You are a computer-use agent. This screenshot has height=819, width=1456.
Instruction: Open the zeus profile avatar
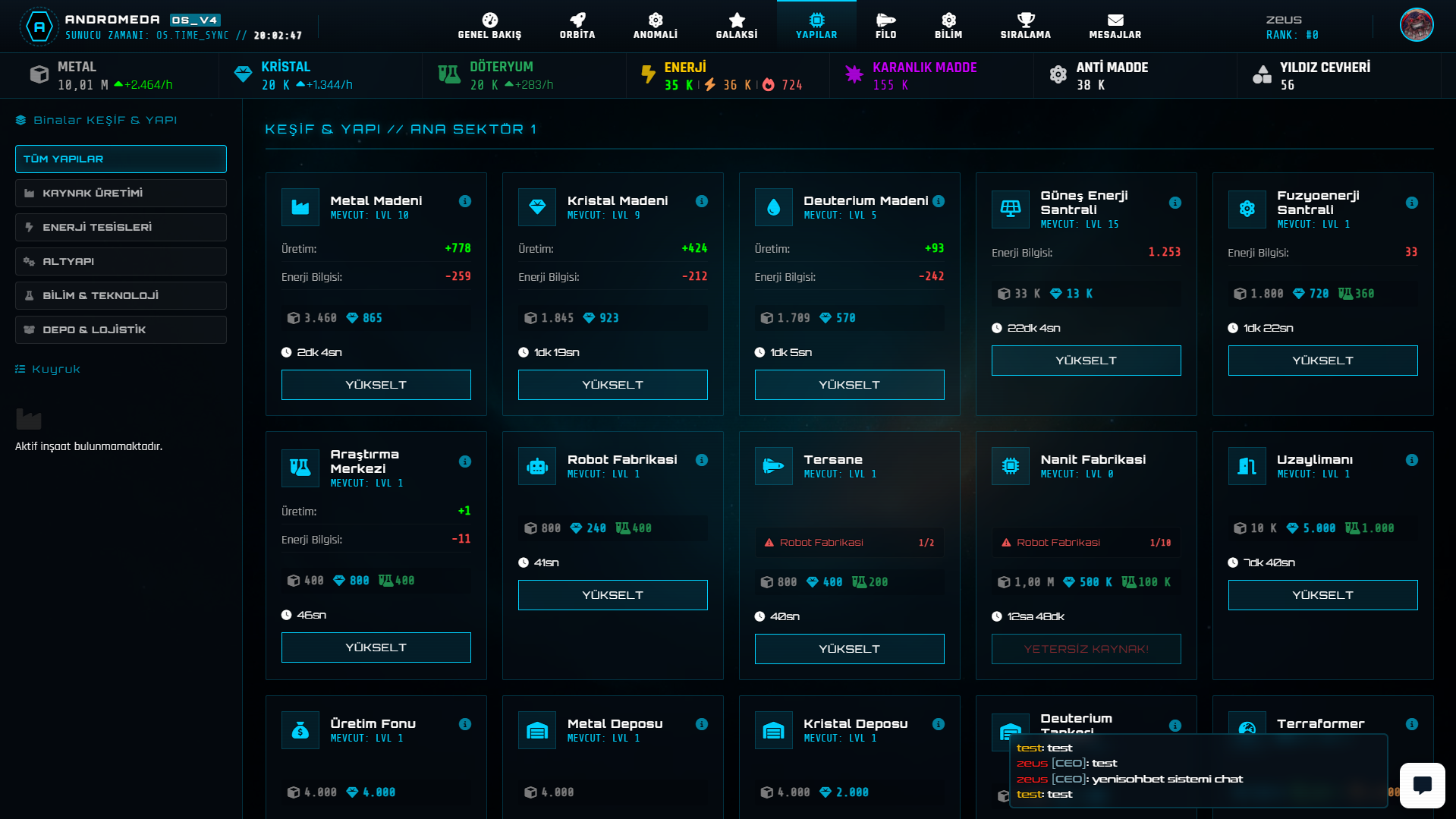pos(1416,25)
